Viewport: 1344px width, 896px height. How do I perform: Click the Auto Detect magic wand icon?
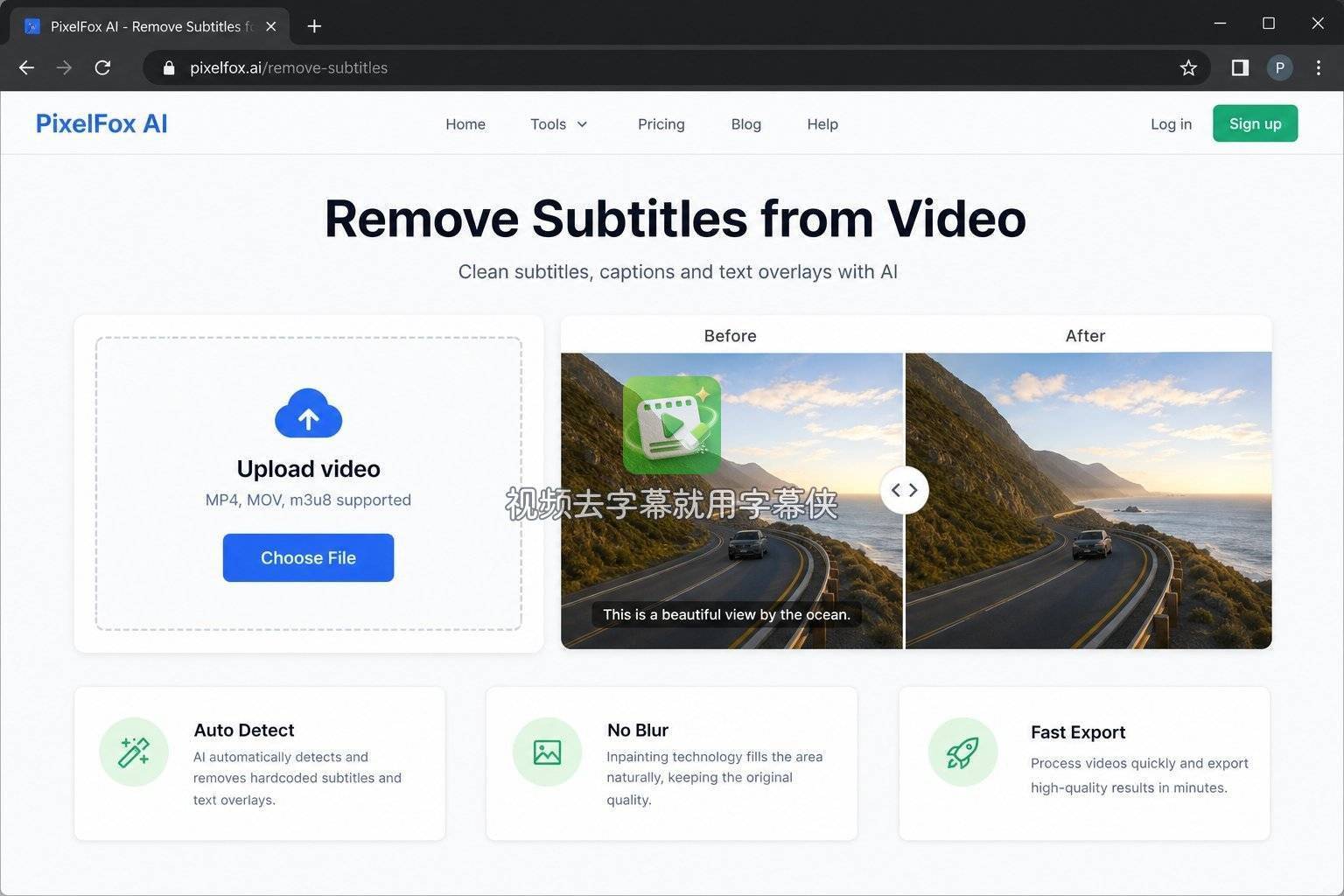(x=134, y=752)
